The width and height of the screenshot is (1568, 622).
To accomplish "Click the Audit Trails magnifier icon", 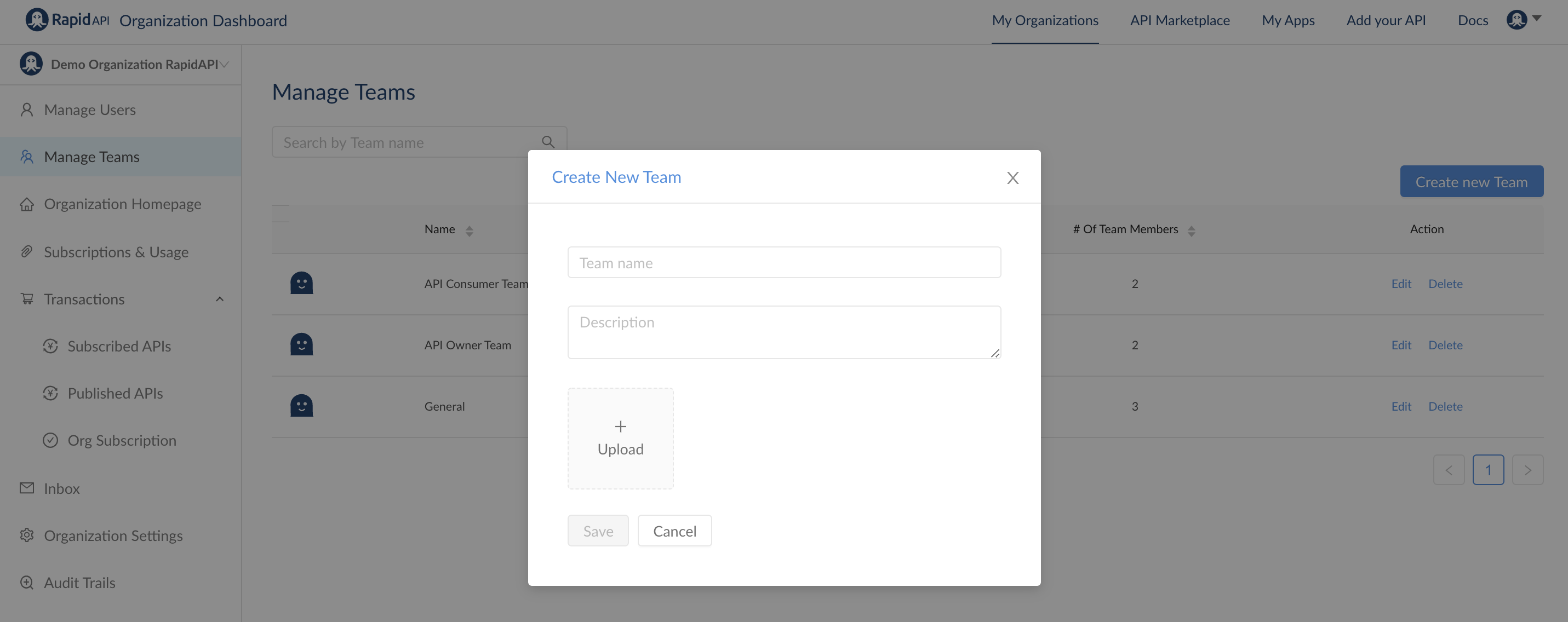I will 27,583.
